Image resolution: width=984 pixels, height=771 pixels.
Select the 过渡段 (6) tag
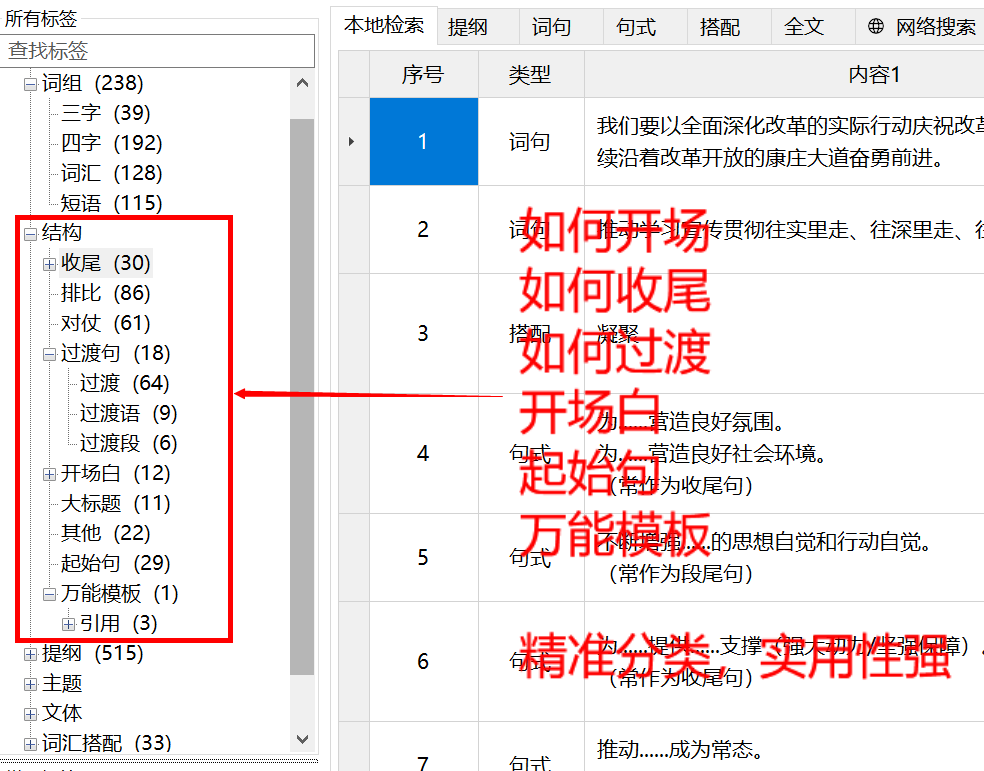coord(129,444)
